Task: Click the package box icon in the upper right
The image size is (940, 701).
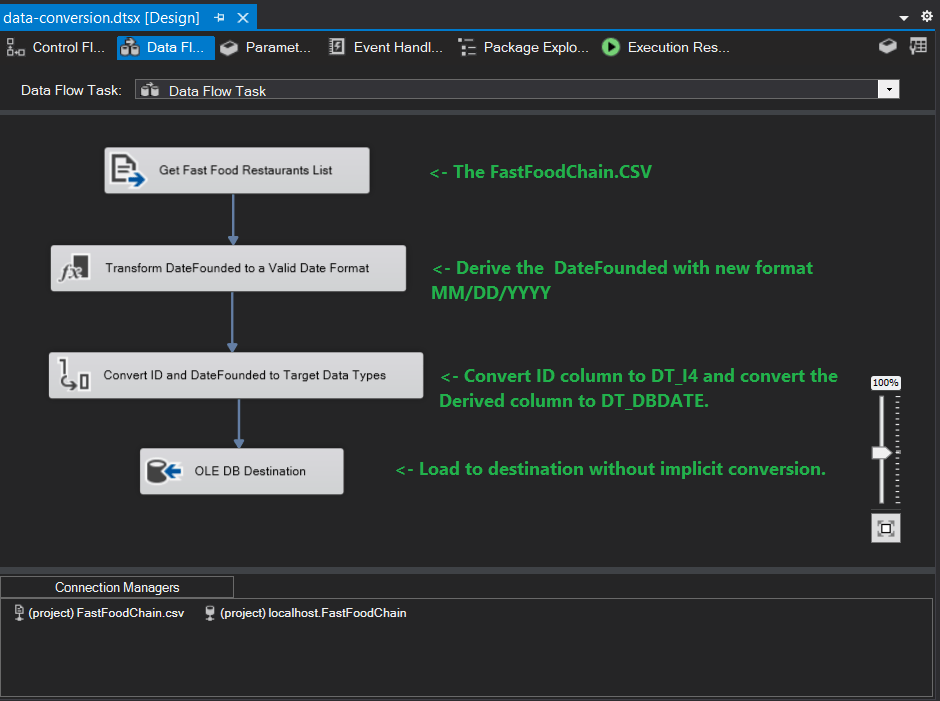Action: pyautogui.click(x=888, y=45)
